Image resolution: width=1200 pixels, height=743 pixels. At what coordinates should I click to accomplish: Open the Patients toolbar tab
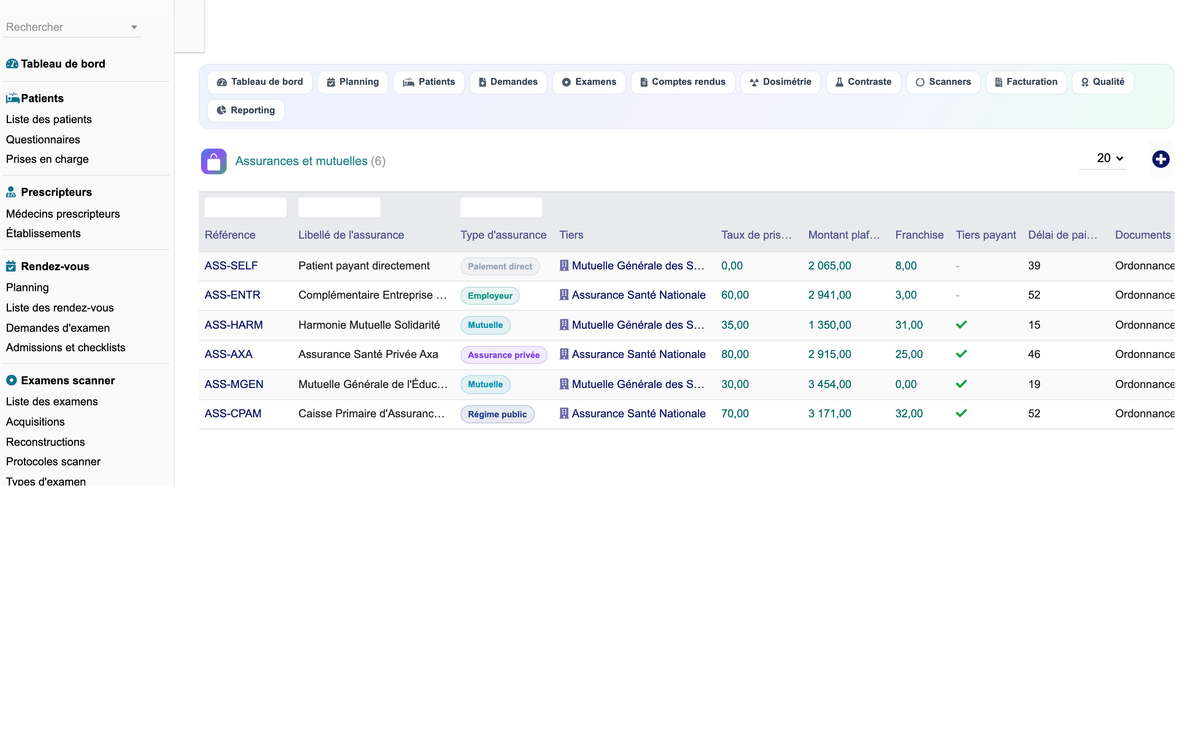429,82
